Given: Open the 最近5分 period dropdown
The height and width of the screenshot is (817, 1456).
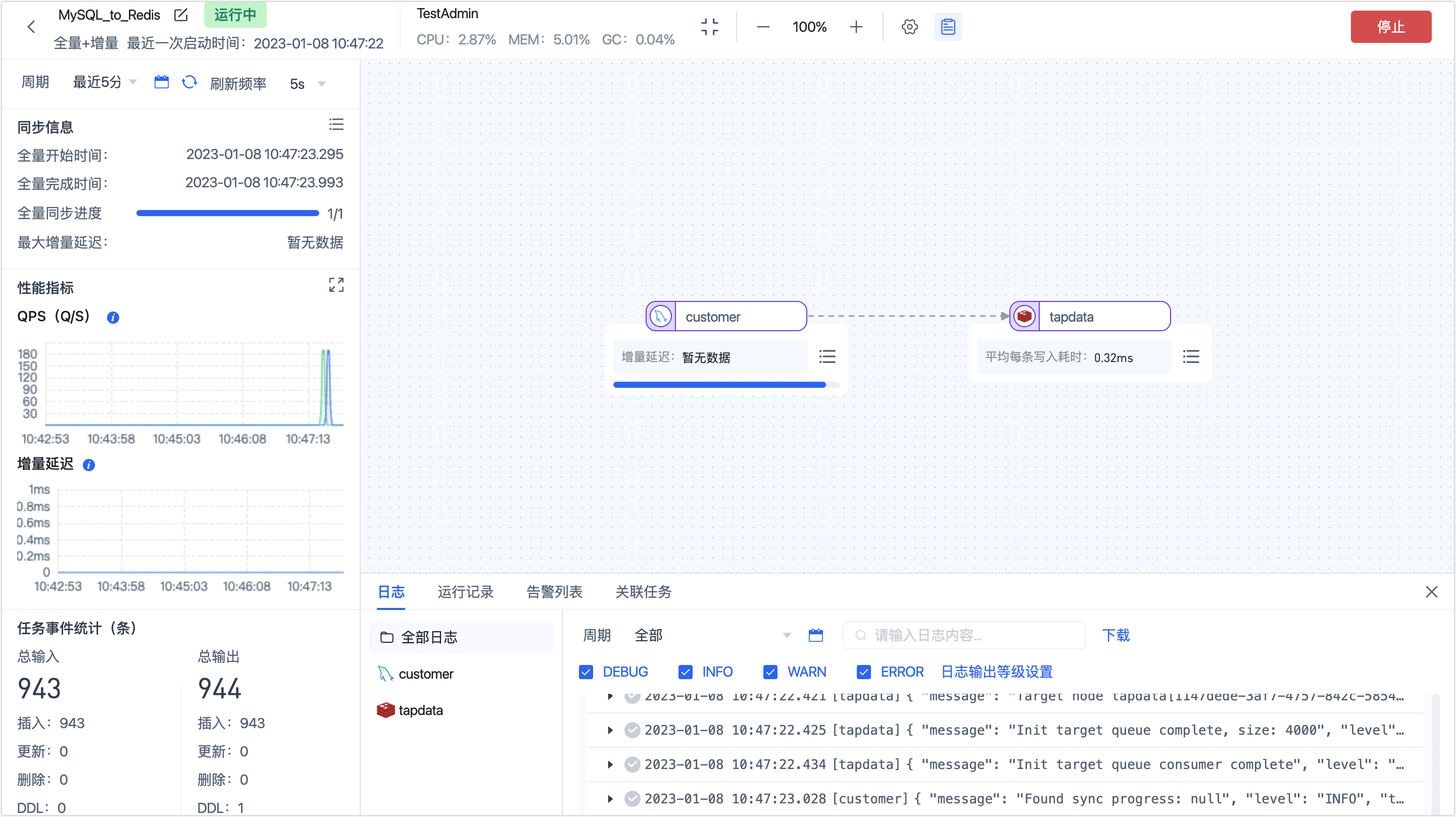Looking at the screenshot, I should click(x=105, y=83).
